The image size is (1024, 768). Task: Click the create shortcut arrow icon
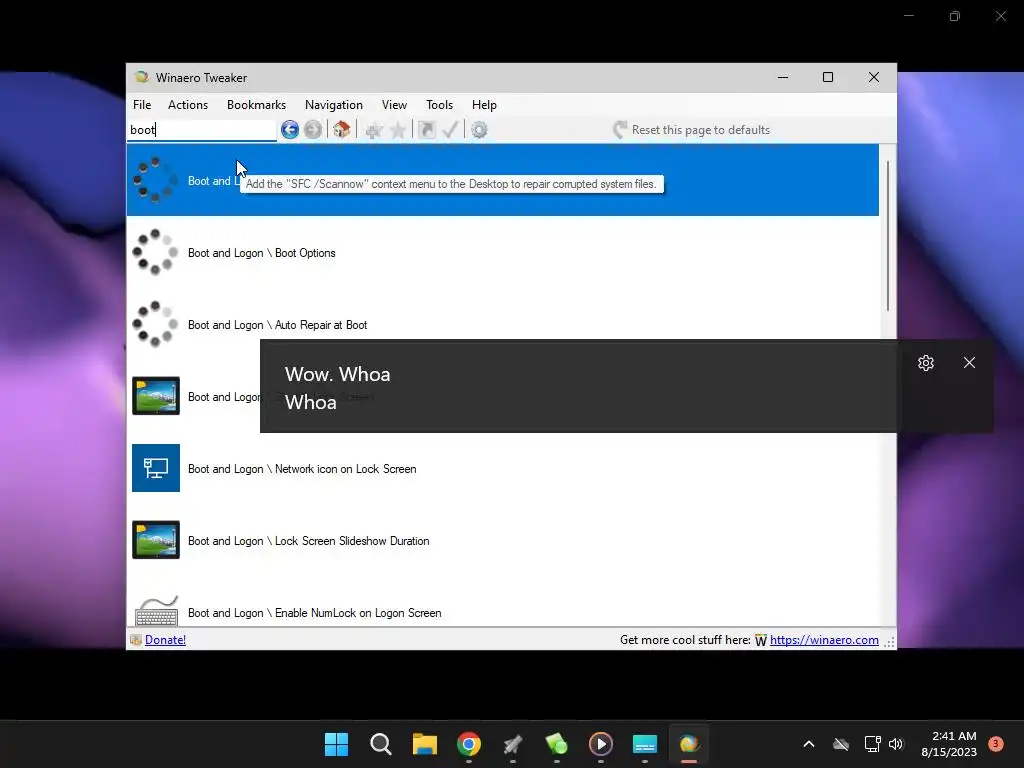426,129
